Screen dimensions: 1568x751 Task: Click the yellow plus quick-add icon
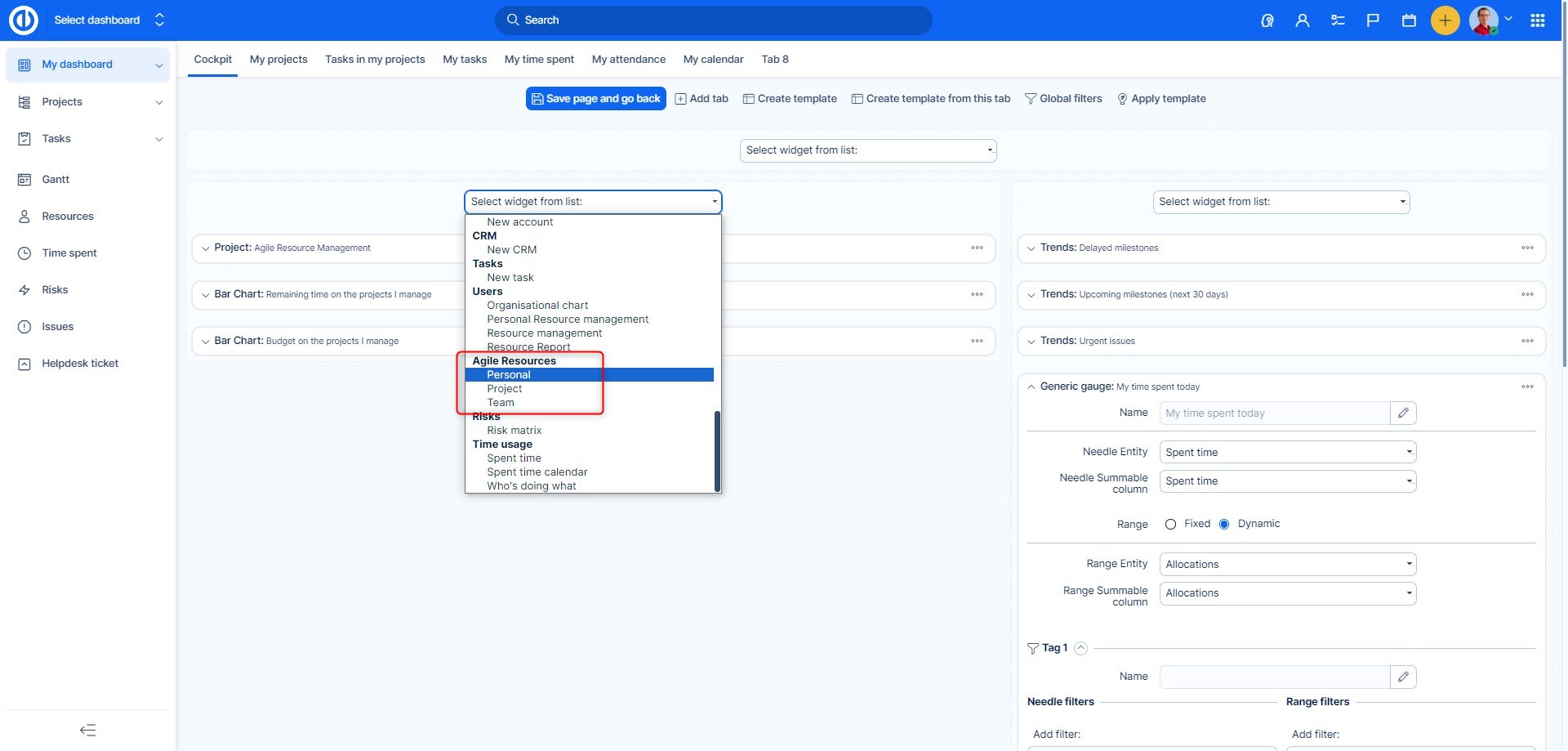click(1445, 20)
